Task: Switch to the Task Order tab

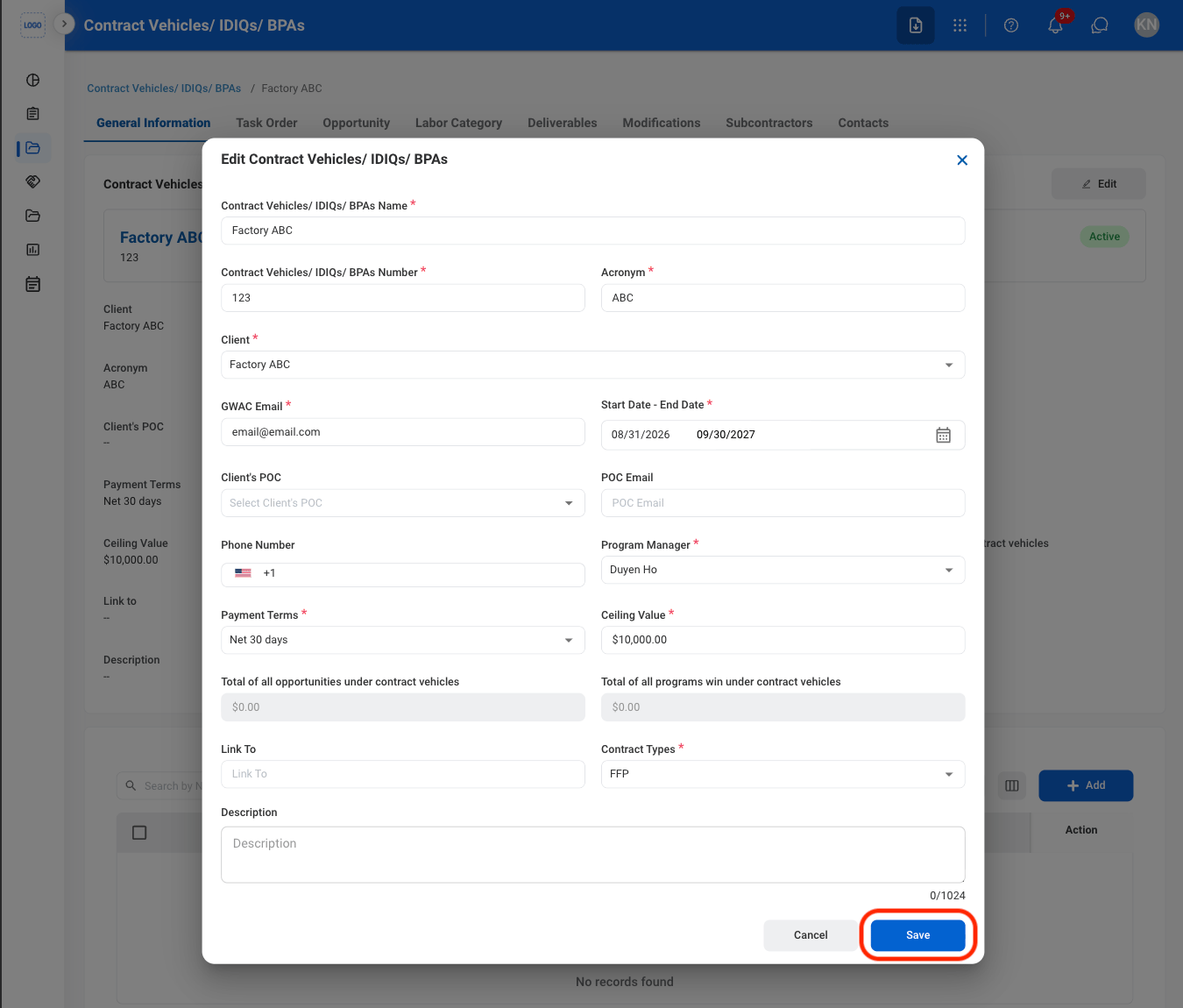Action: pos(266,123)
